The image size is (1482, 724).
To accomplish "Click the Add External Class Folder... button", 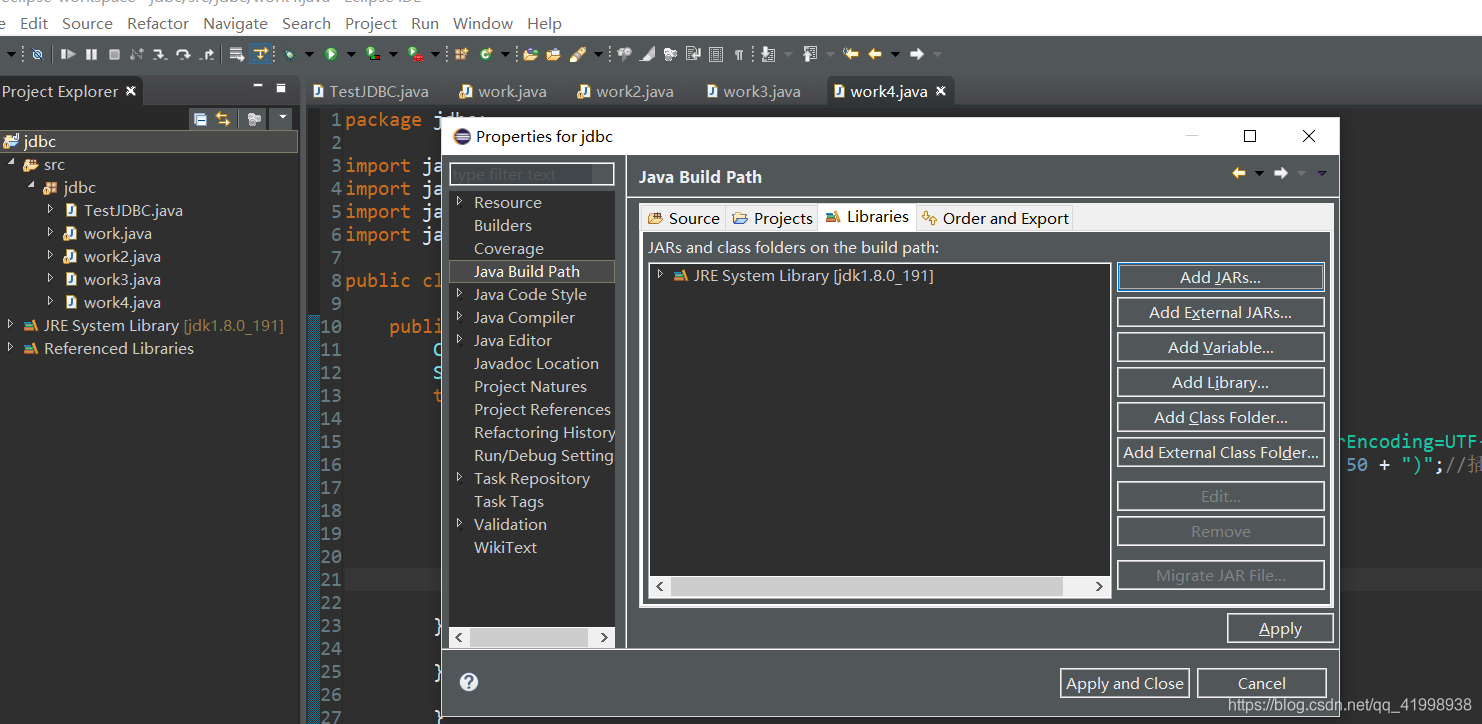I will tap(1220, 452).
